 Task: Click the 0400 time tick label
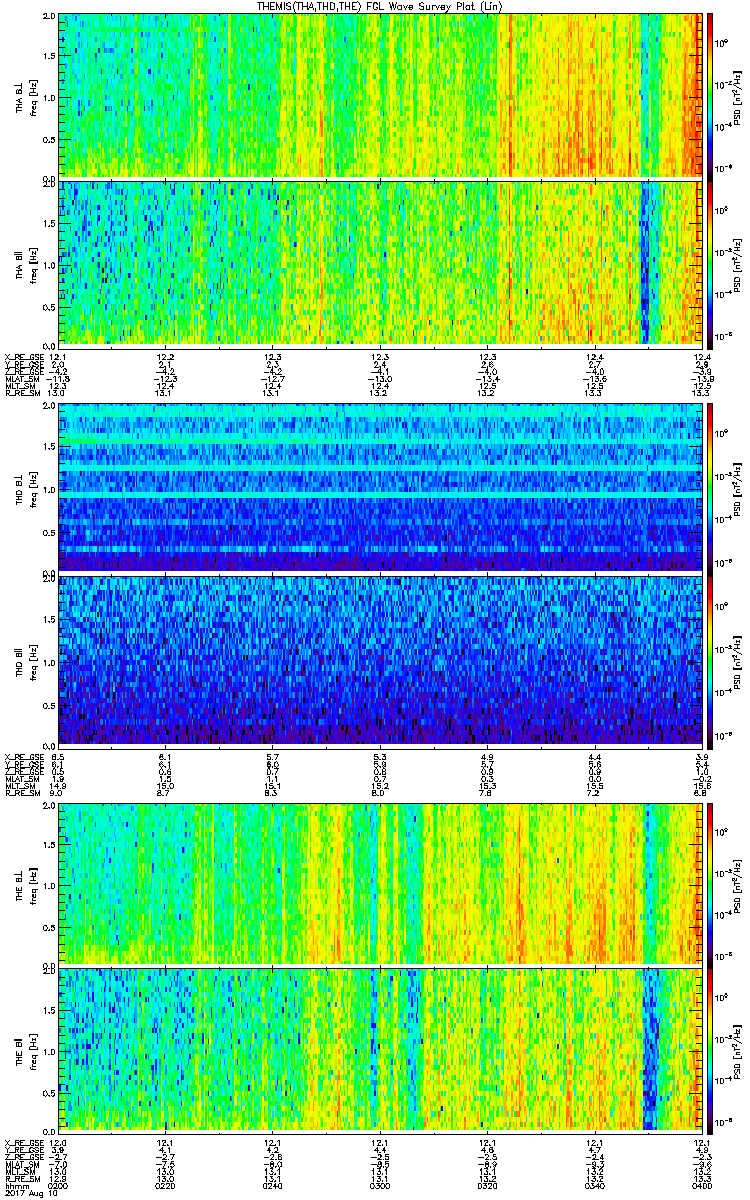[x=701, y=1185]
